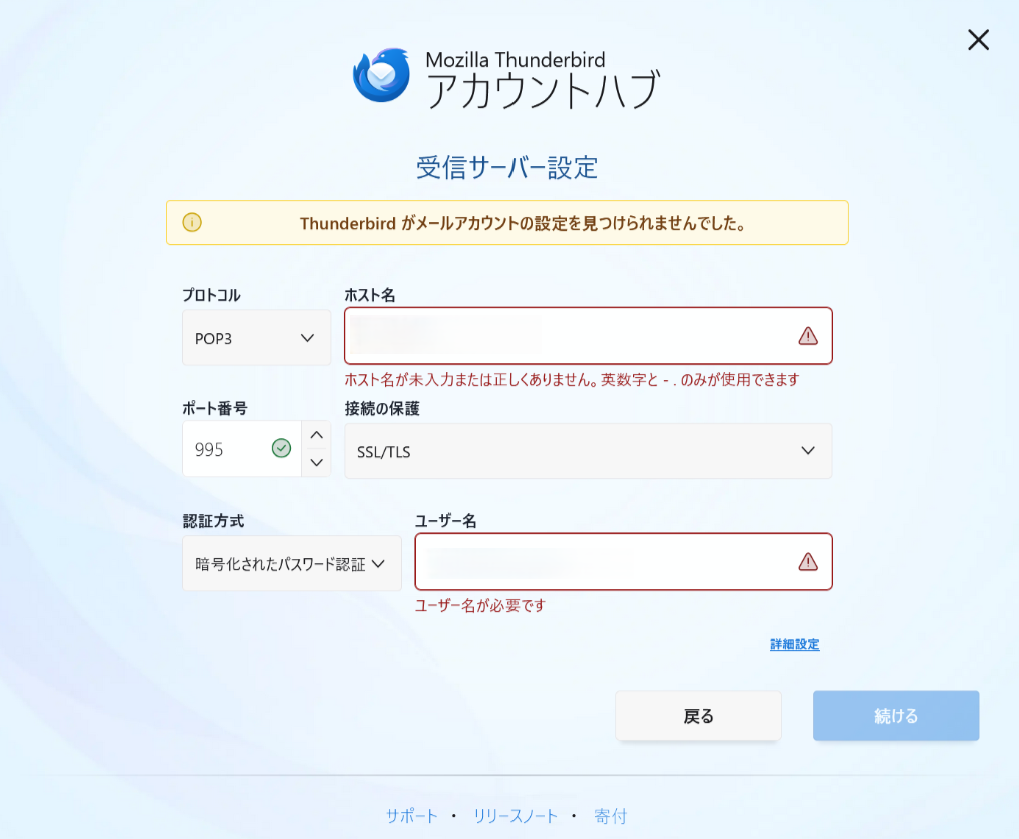Open the 寄付 donation link
The image size is (1019, 839).
point(609,815)
